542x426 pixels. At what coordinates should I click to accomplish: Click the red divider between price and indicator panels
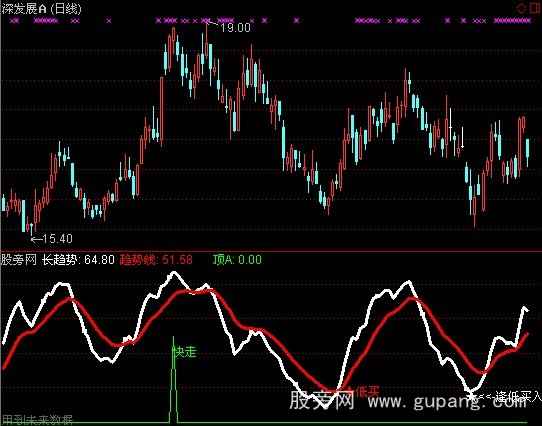pos(271,251)
